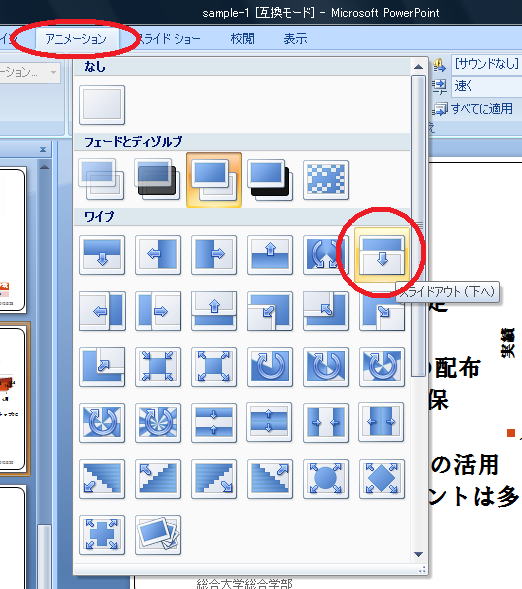Select the no transition thumbnail under なし
Image resolution: width=522 pixels, height=589 pixels.
(102, 105)
